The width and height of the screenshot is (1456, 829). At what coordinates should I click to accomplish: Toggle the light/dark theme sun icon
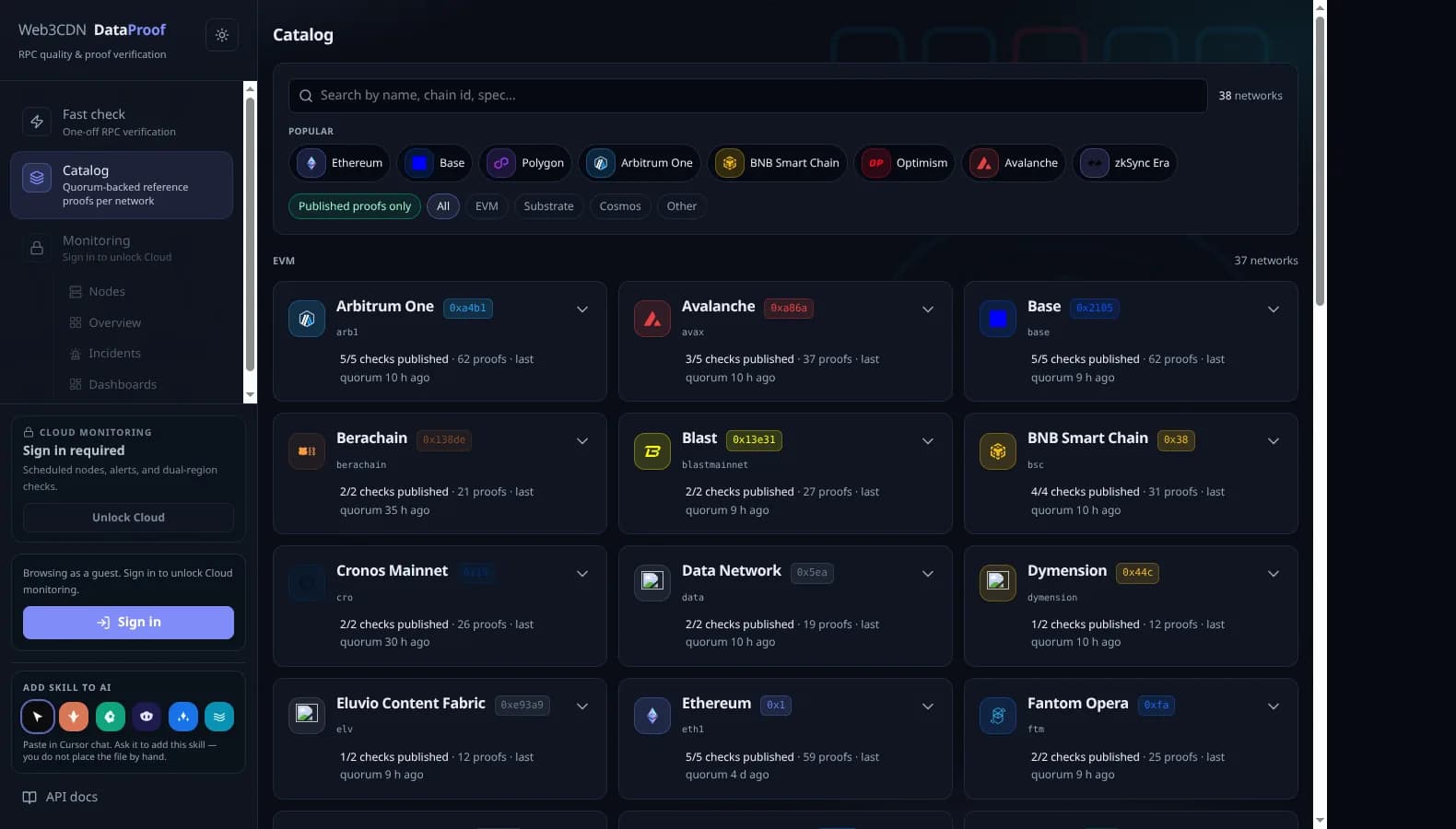(x=222, y=35)
